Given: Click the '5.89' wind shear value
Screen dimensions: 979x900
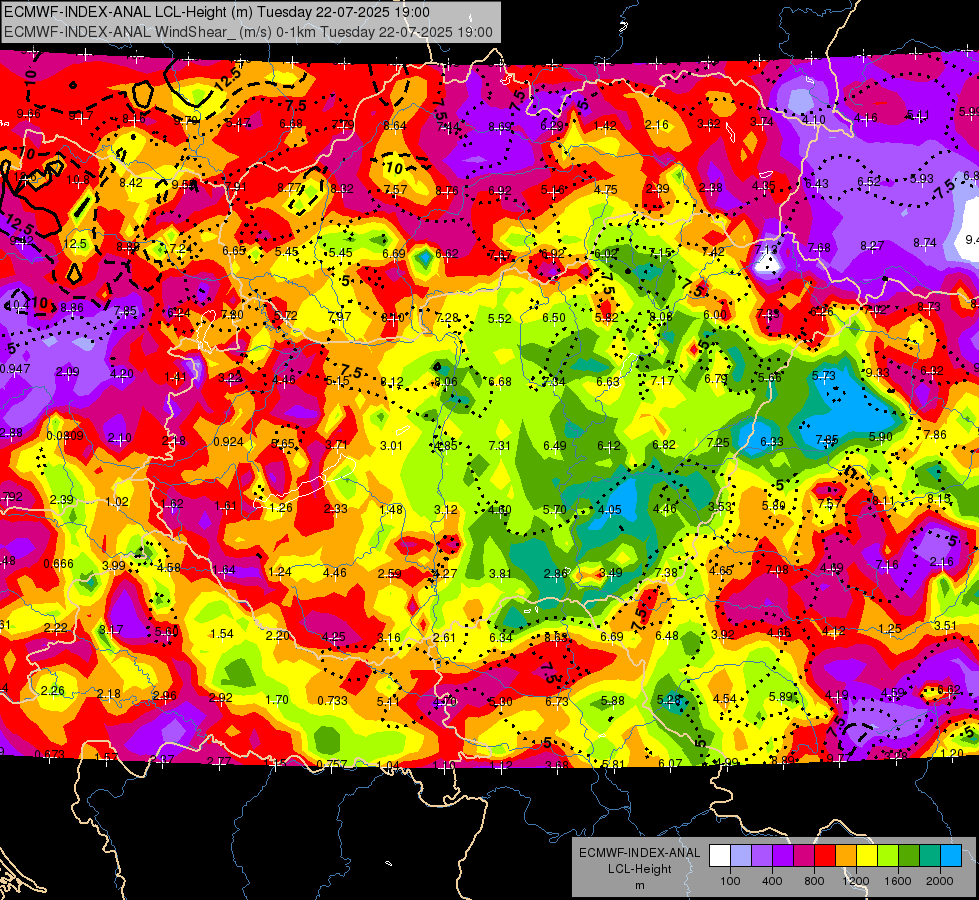Looking at the screenshot, I should (x=780, y=696).
